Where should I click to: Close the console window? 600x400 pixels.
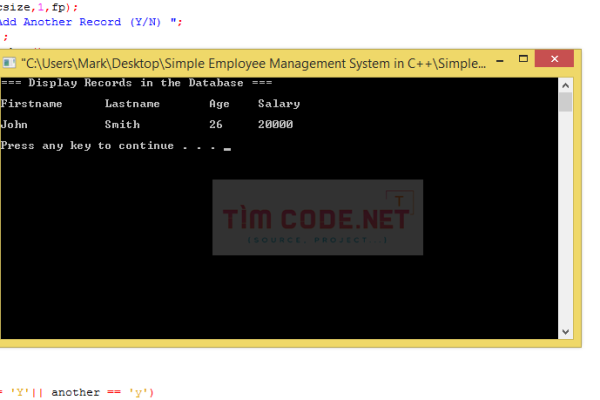click(x=554, y=59)
